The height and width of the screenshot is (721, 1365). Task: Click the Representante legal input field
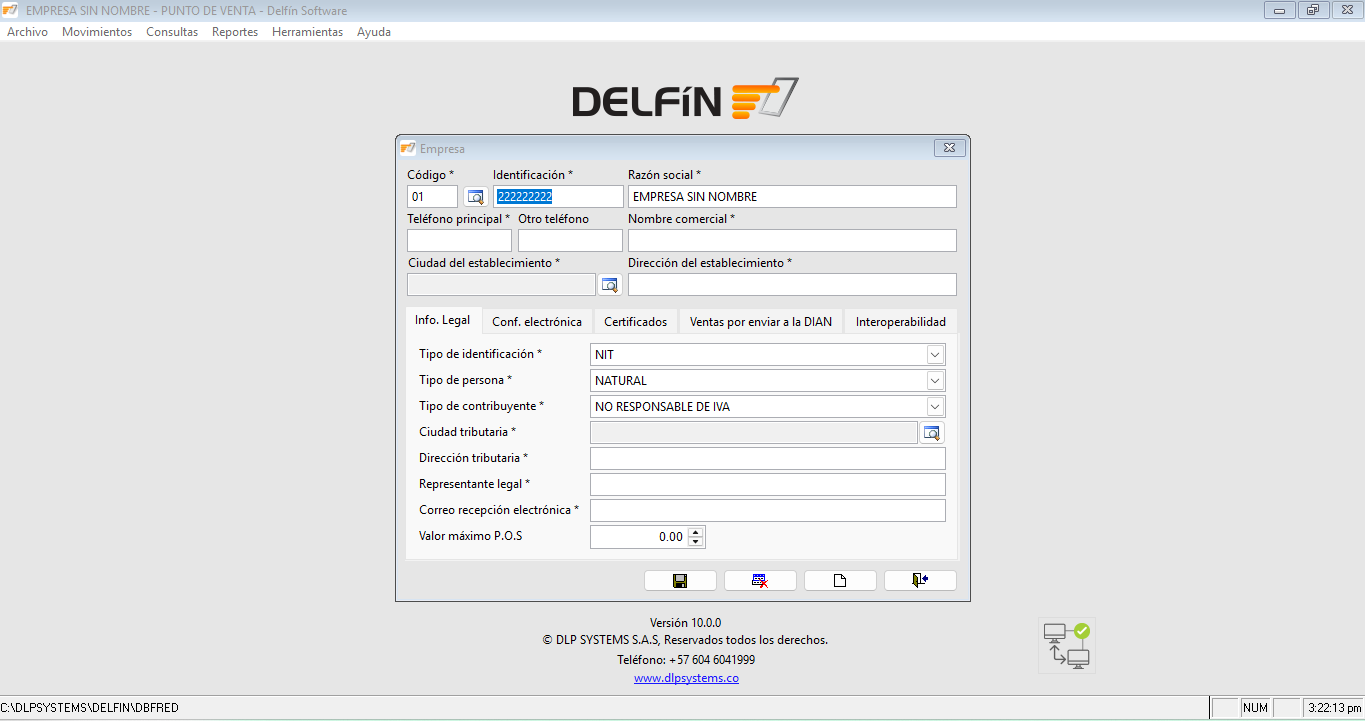click(x=768, y=485)
